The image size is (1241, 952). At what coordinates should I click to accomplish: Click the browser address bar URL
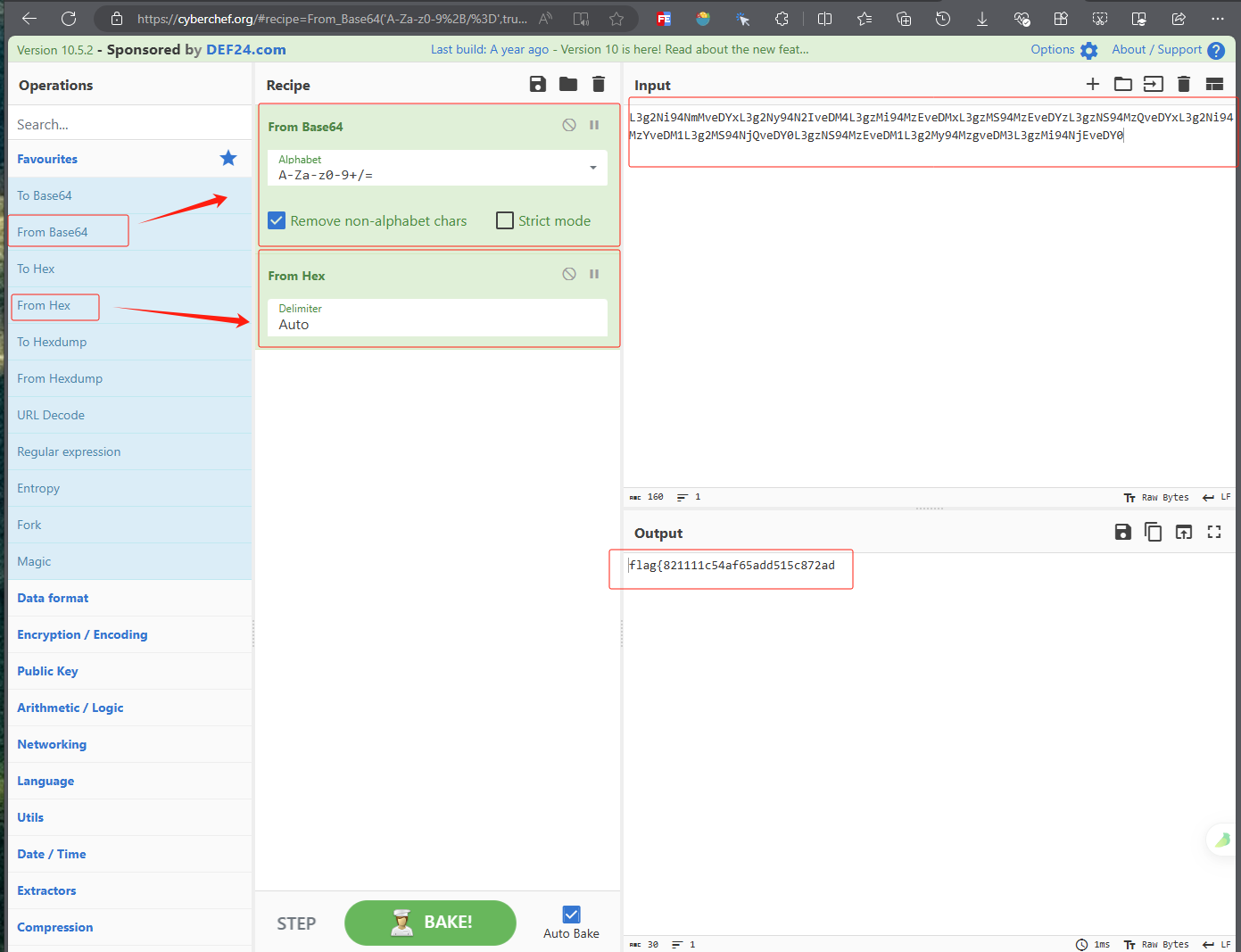point(332,18)
